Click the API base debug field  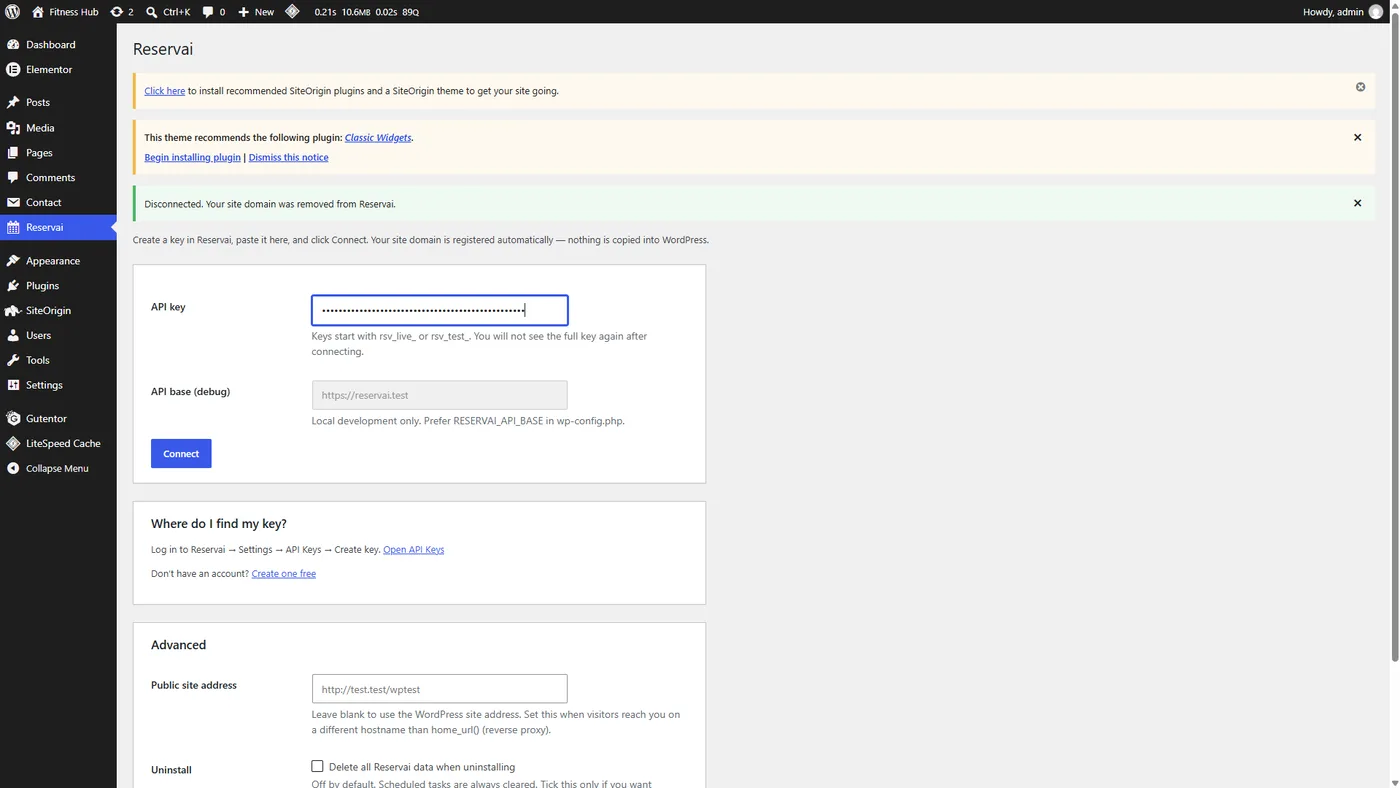click(x=440, y=395)
